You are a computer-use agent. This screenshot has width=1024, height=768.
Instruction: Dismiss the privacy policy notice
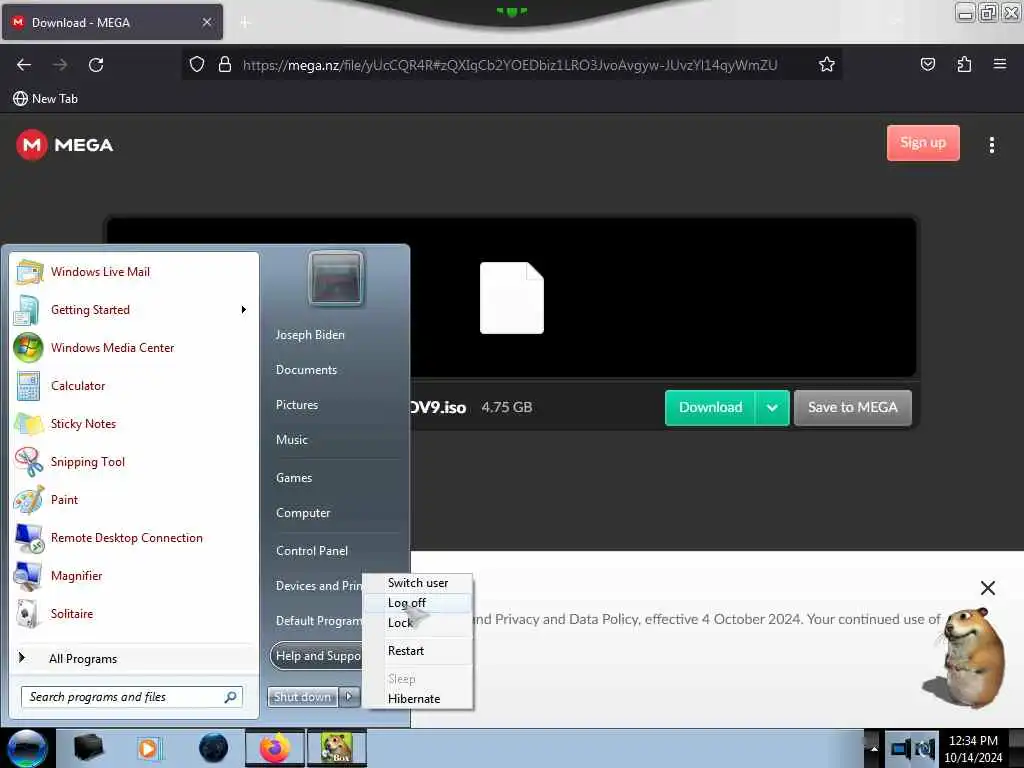pyautogui.click(x=987, y=588)
